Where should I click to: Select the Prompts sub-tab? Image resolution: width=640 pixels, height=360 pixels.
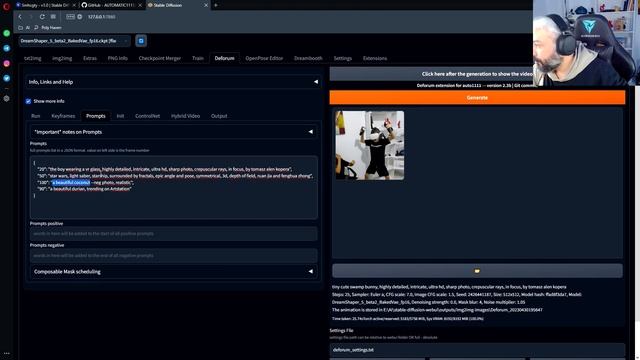96,116
